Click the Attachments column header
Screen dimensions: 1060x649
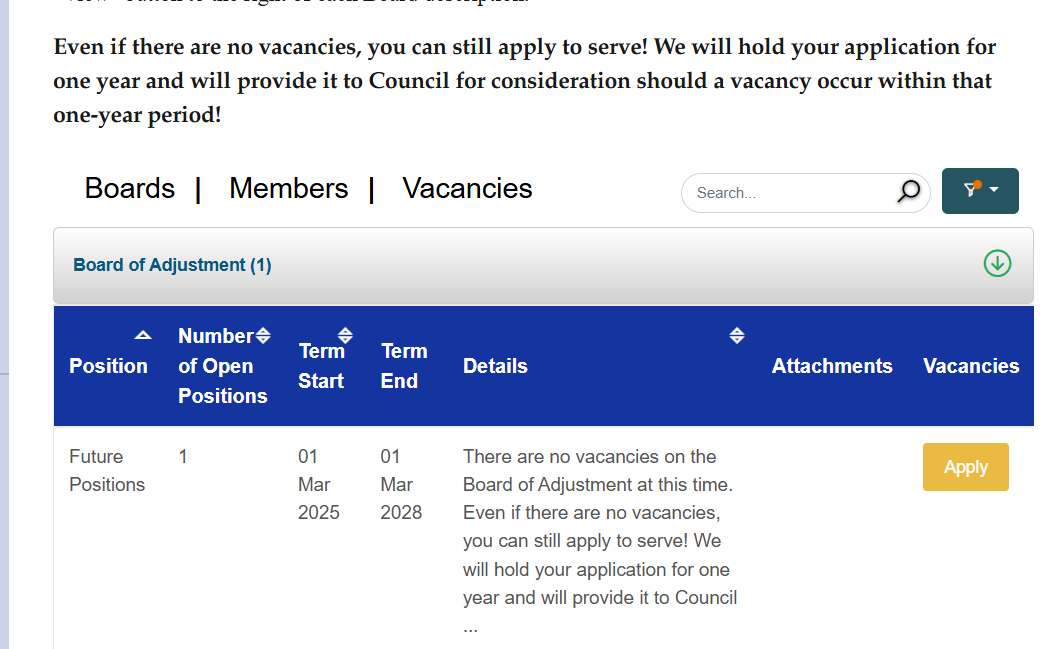(832, 366)
